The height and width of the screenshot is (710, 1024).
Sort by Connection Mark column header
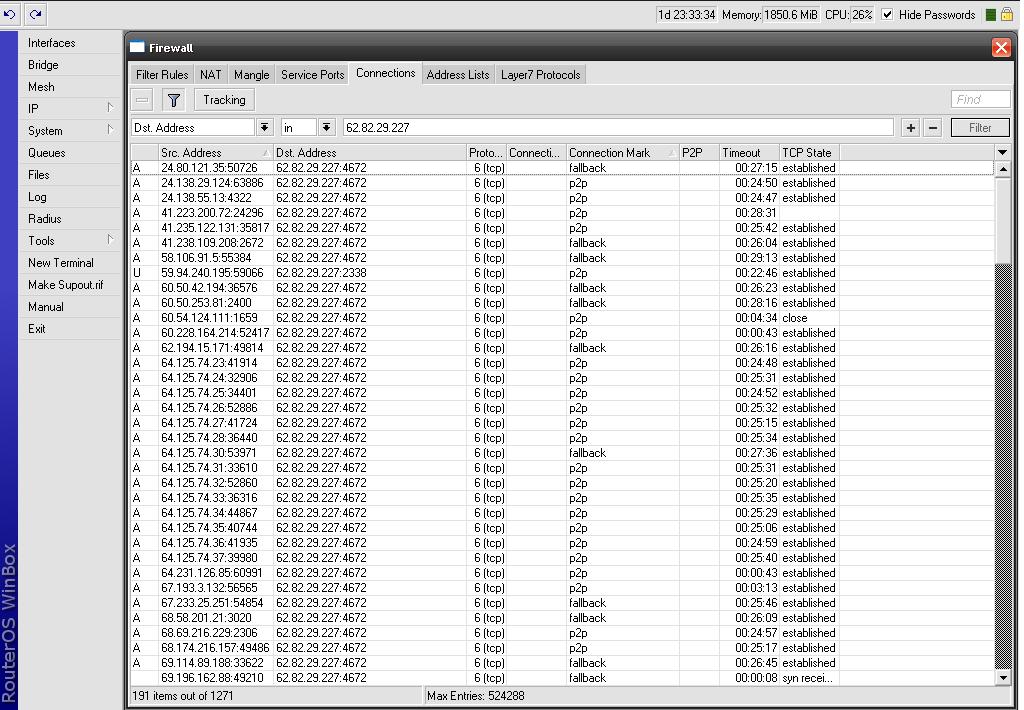[622, 152]
